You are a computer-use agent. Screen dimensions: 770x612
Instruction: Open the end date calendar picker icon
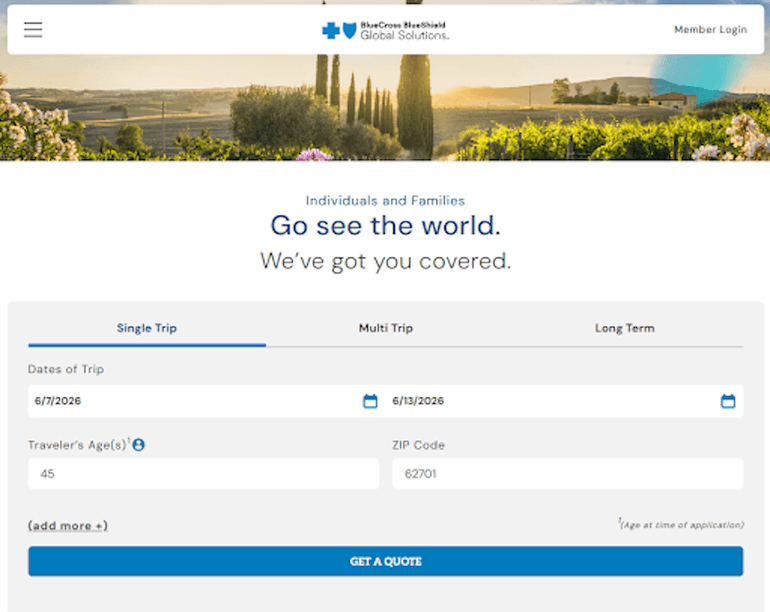click(x=728, y=401)
